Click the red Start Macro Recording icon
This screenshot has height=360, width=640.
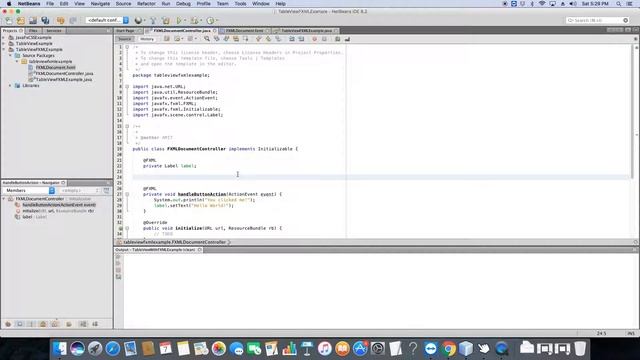(314, 39)
